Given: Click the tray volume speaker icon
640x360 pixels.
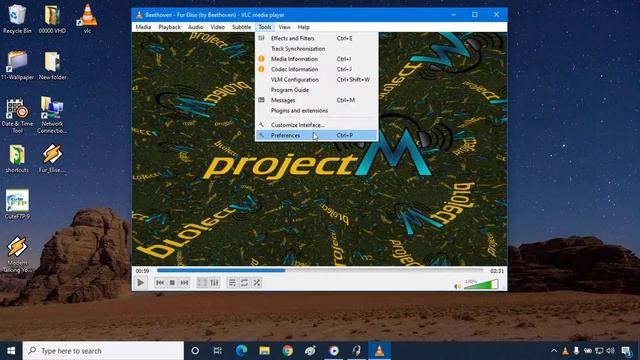Looking at the screenshot, I should (610, 351).
